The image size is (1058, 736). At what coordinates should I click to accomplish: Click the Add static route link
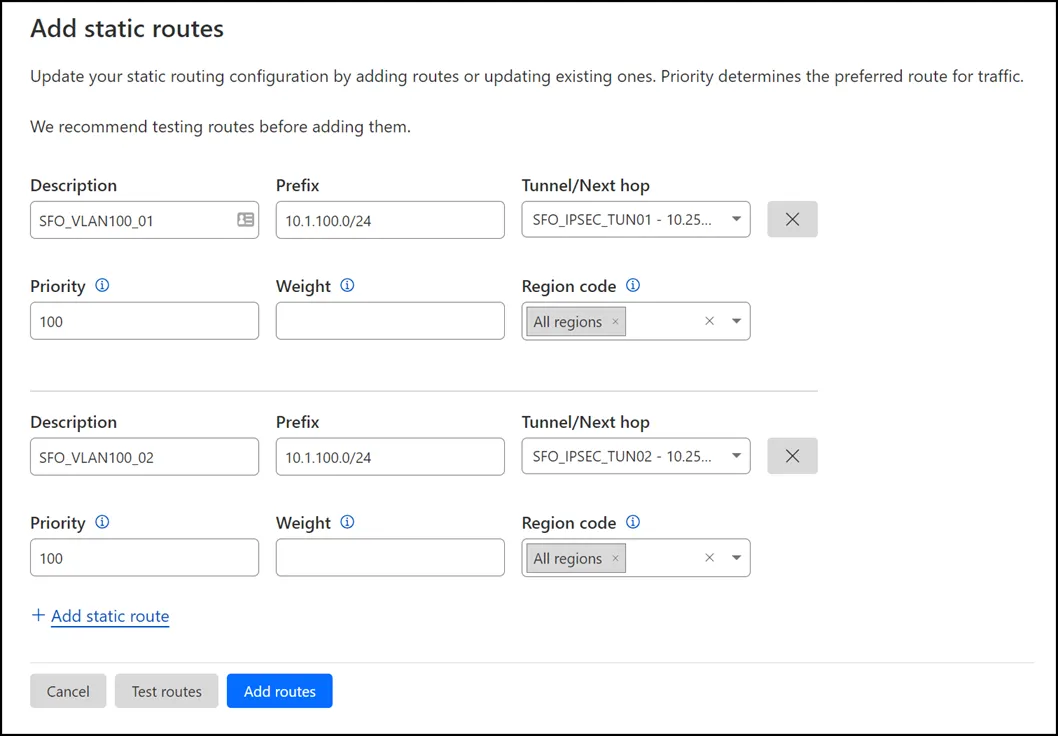(x=100, y=616)
